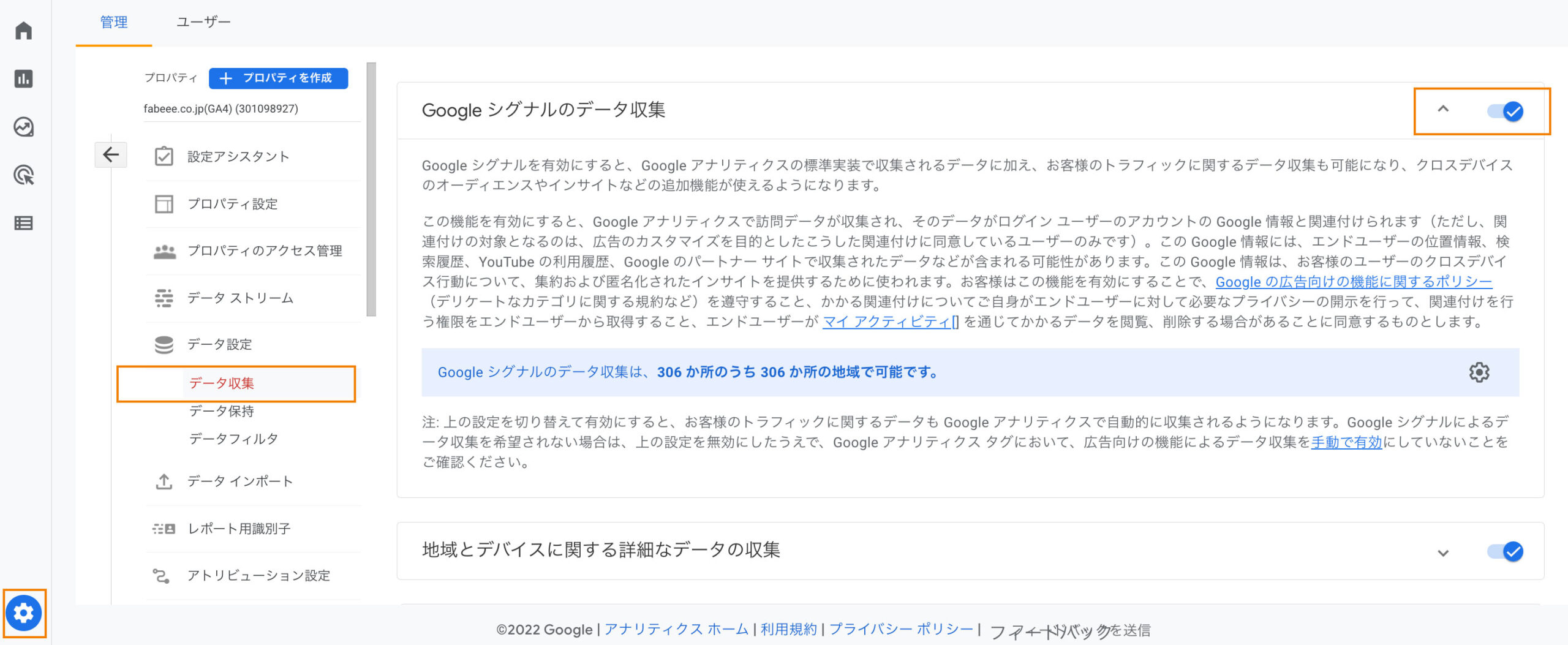
Task: Click the データ設定 database icon
Action: [164, 345]
